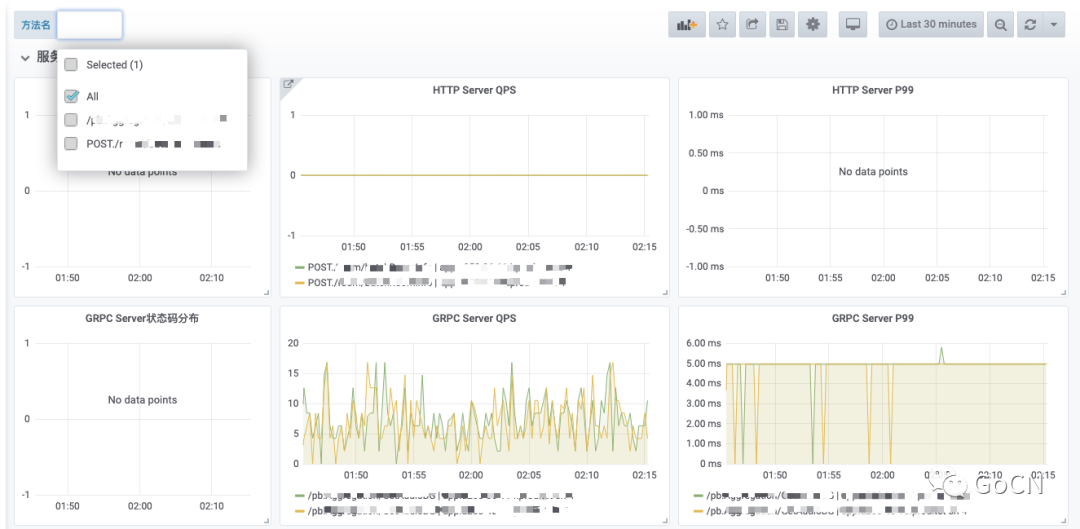Open the GRPC Server QPS panel title menu
The height and width of the screenshot is (529, 1080).
(474, 318)
